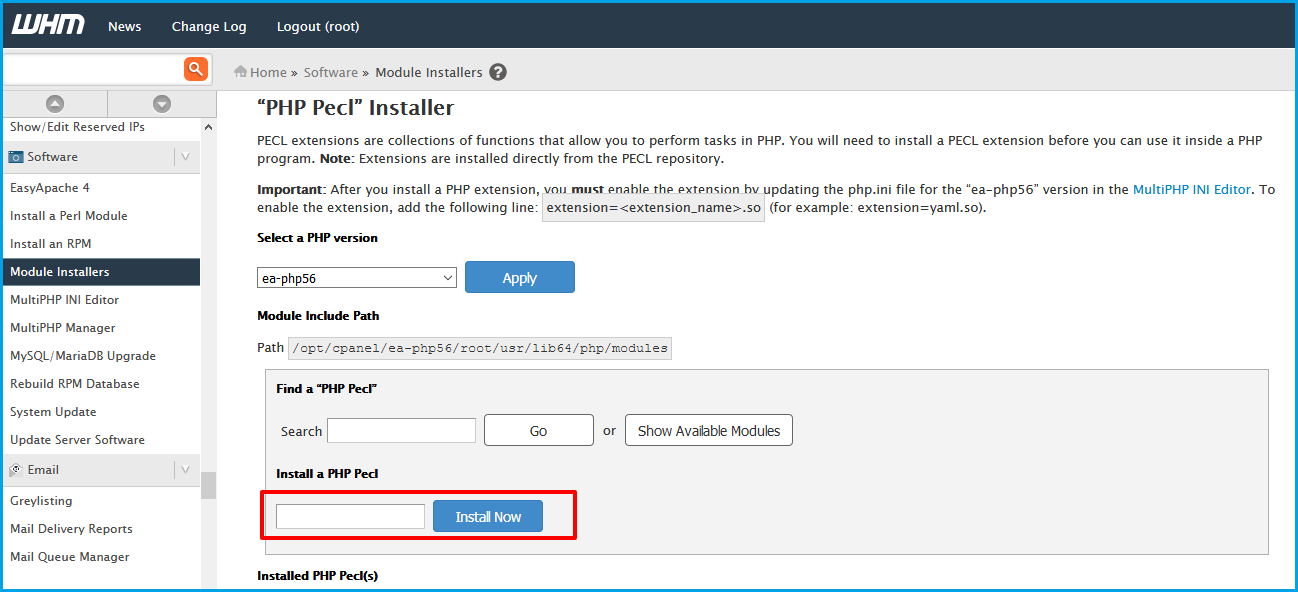Click the sidebar scroll down arrow icon

pyautogui.click(x=162, y=104)
